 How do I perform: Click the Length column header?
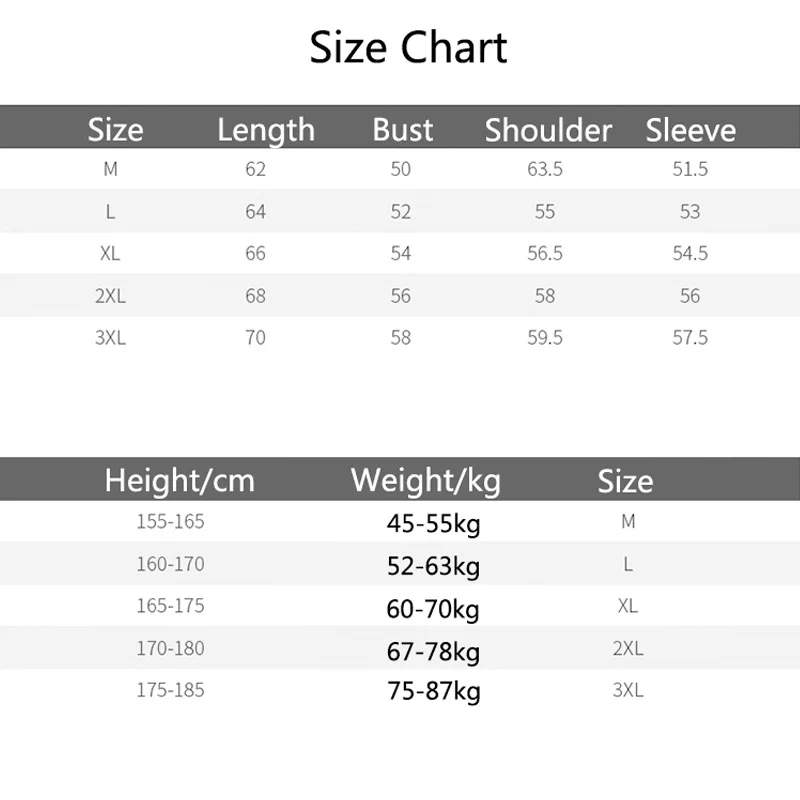265,130
